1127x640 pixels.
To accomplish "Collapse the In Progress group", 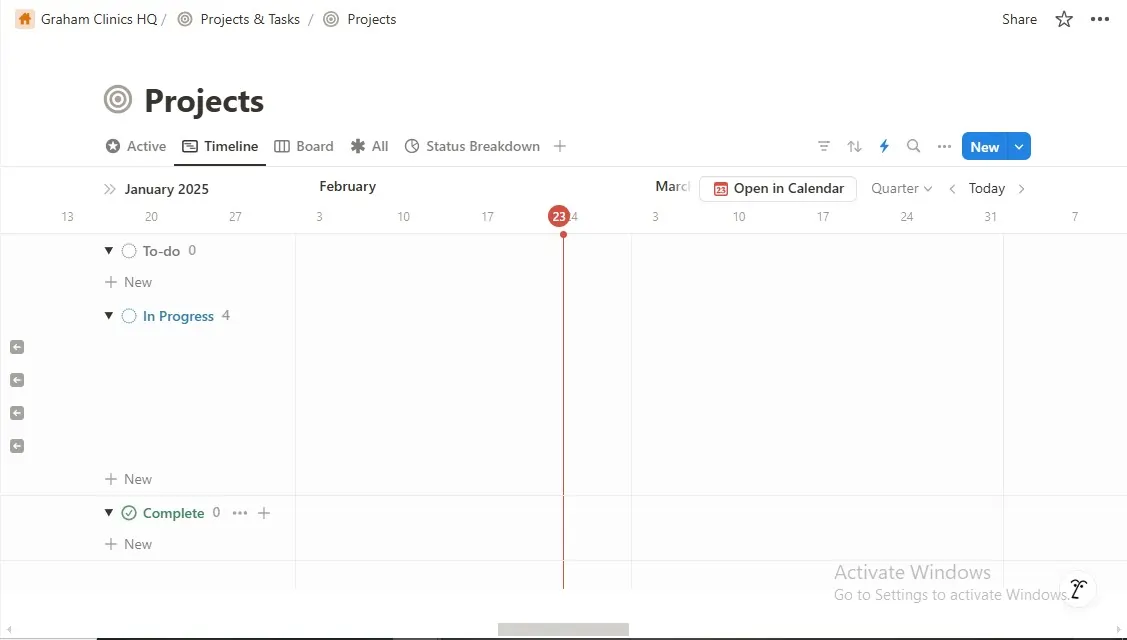I will tap(109, 316).
